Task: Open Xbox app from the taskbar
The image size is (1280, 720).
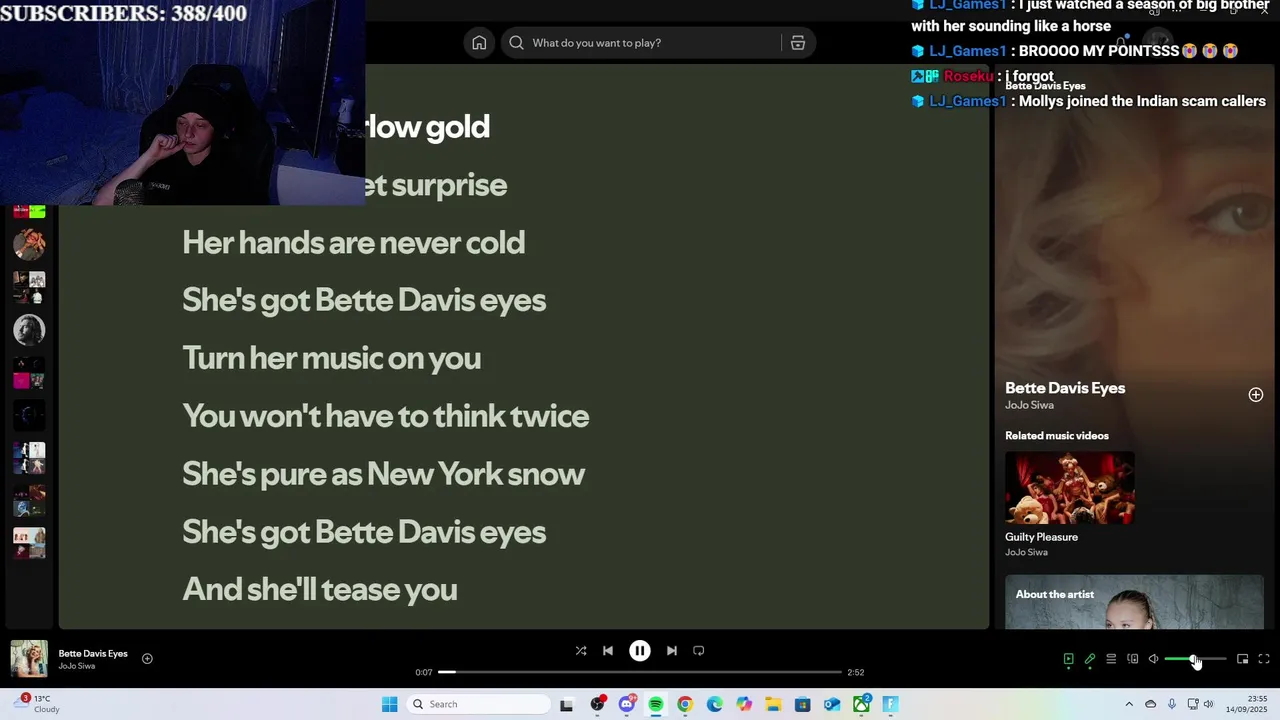Action: (861, 704)
